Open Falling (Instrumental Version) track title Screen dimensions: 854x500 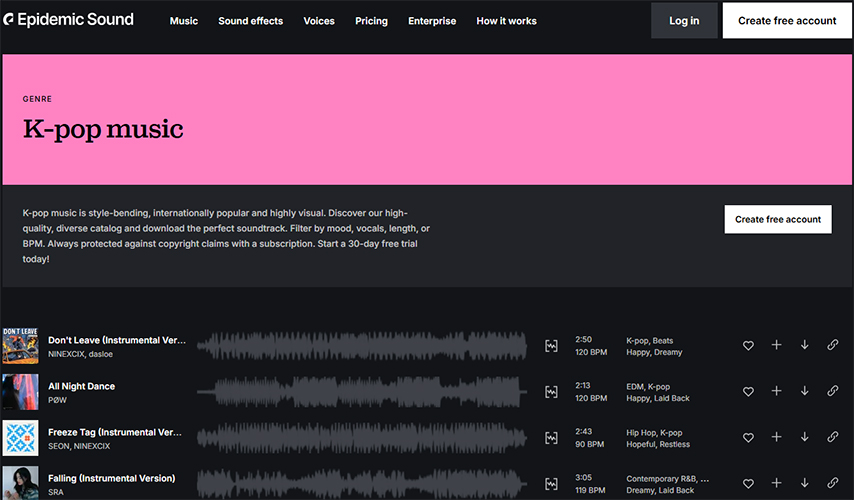coord(112,478)
